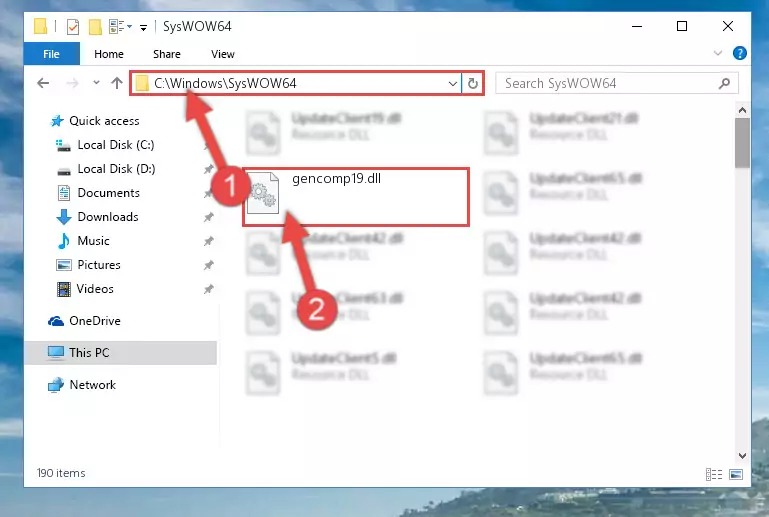Switch to details view layout button
Image resolution: width=769 pixels, height=517 pixels.
pos(714,474)
